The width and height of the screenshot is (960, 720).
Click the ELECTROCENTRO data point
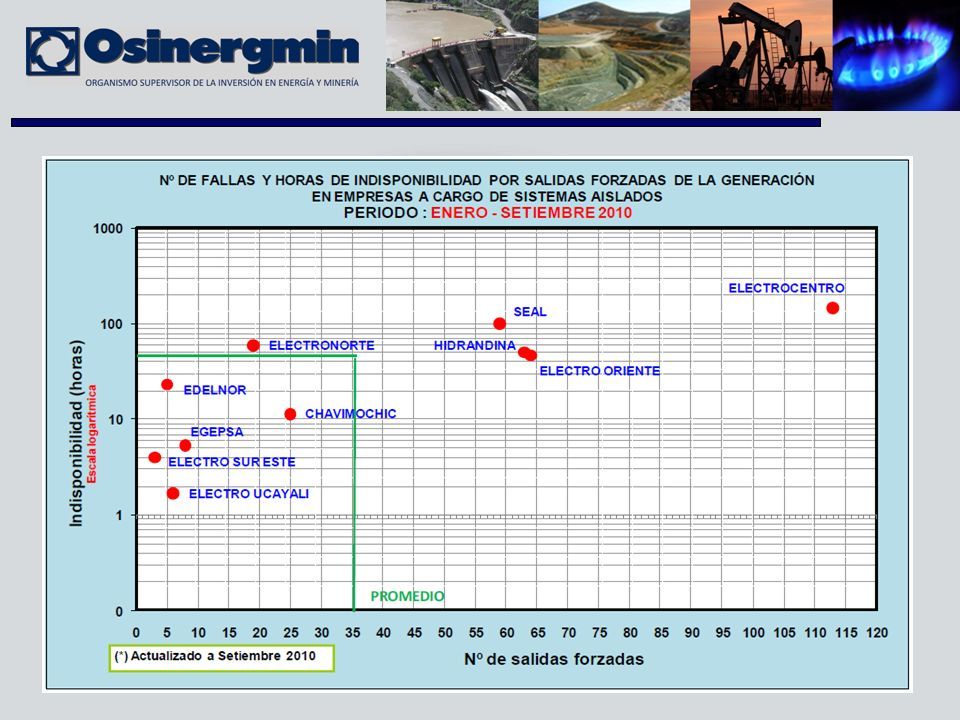click(x=833, y=308)
